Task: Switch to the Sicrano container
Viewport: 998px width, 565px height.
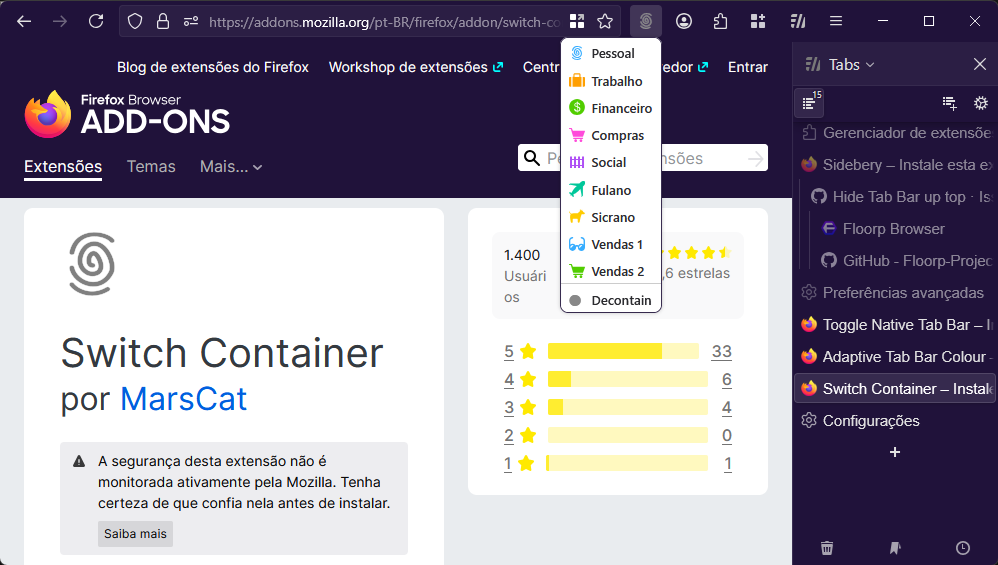Action: pos(611,218)
